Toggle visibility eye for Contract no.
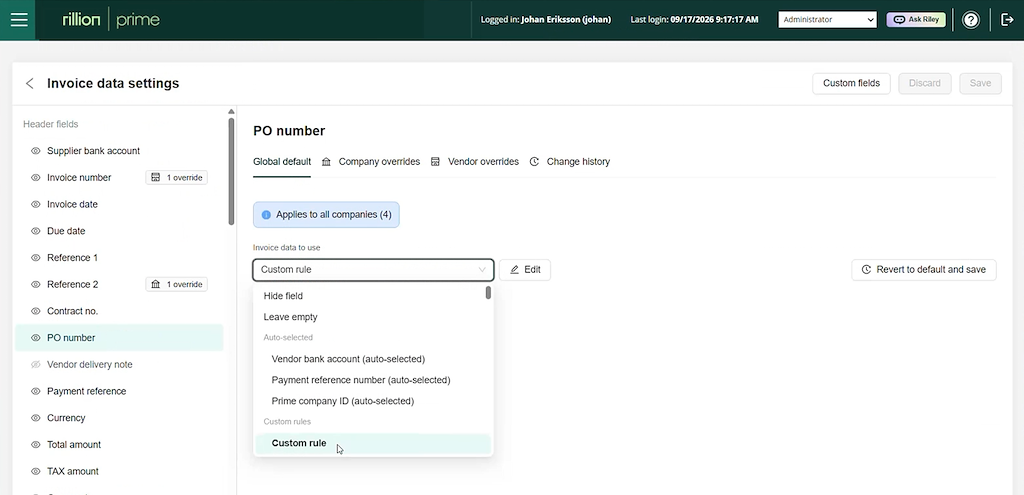 click(x=36, y=311)
